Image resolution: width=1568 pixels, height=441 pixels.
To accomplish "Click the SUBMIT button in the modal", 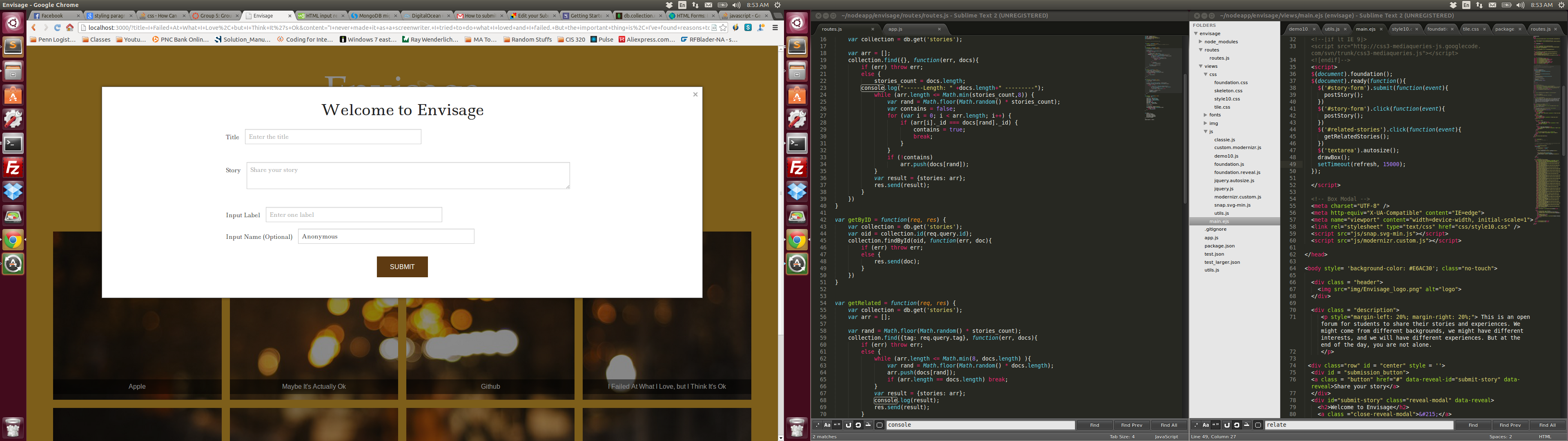I will tap(402, 267).
